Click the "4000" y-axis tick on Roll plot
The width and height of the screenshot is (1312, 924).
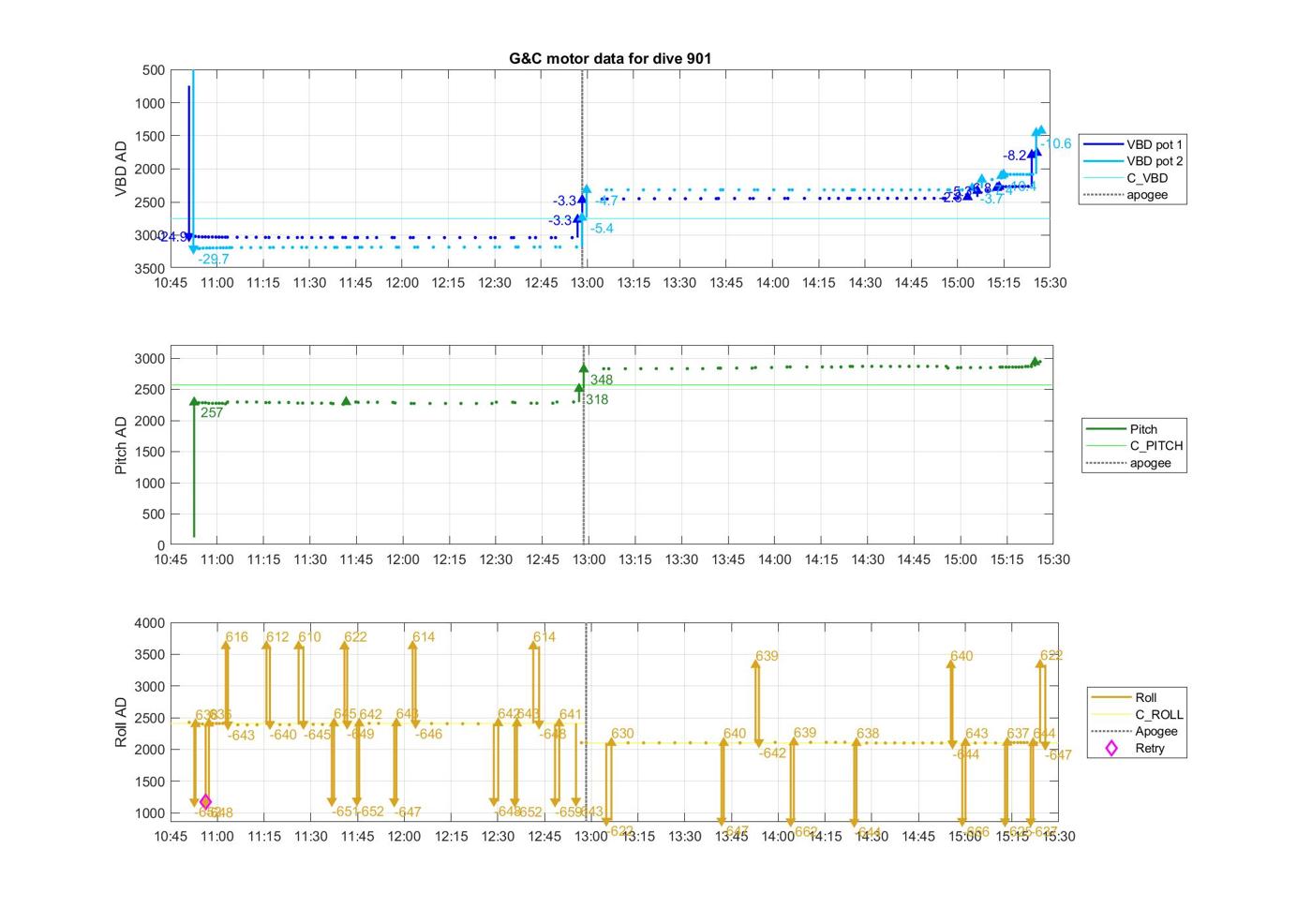coord(150,623)
